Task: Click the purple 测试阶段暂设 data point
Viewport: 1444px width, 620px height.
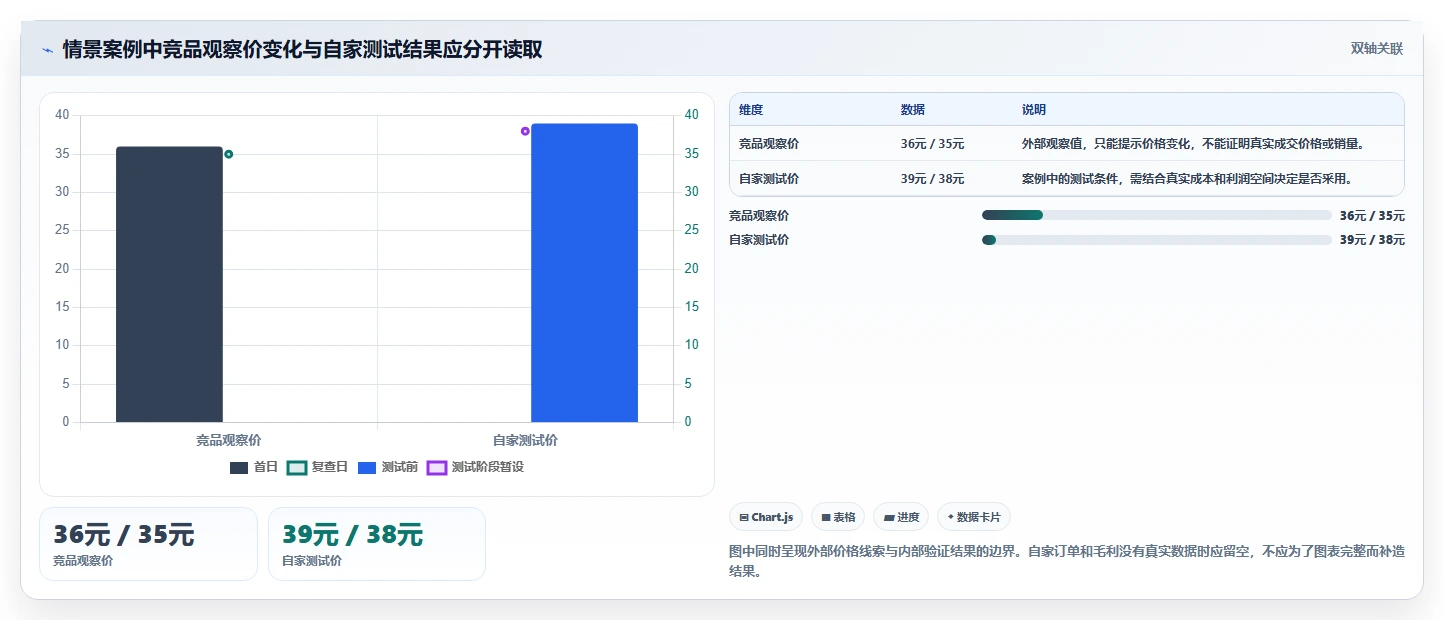Action: click(x=525, y=131)
